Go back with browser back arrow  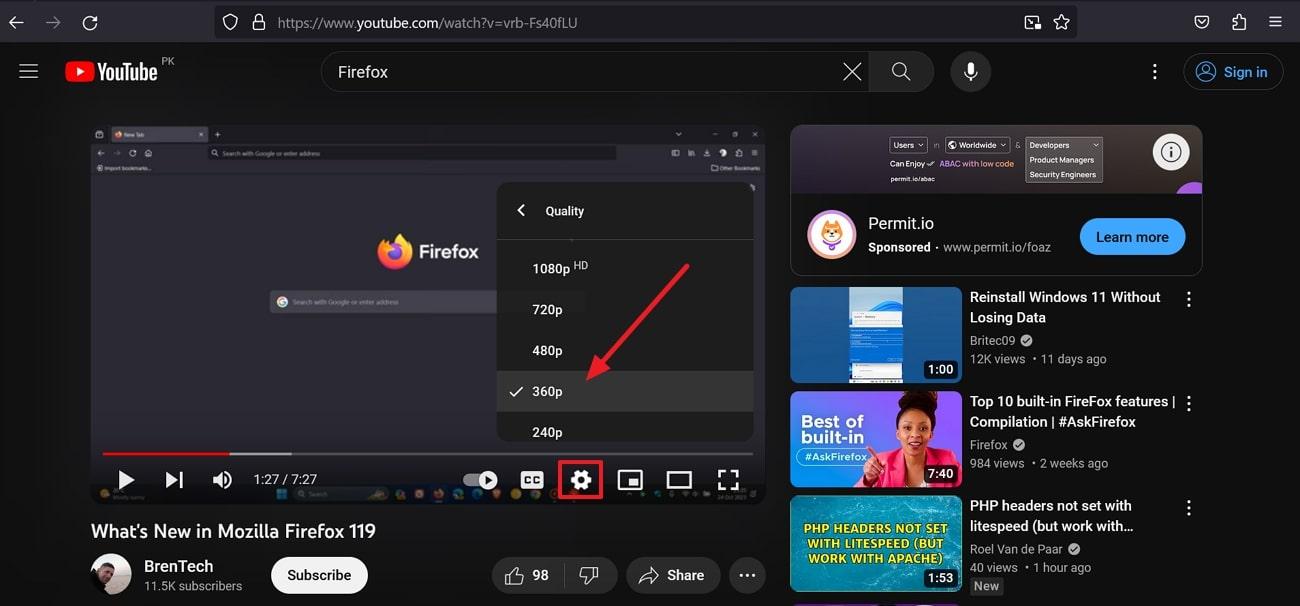pos(16,22)
